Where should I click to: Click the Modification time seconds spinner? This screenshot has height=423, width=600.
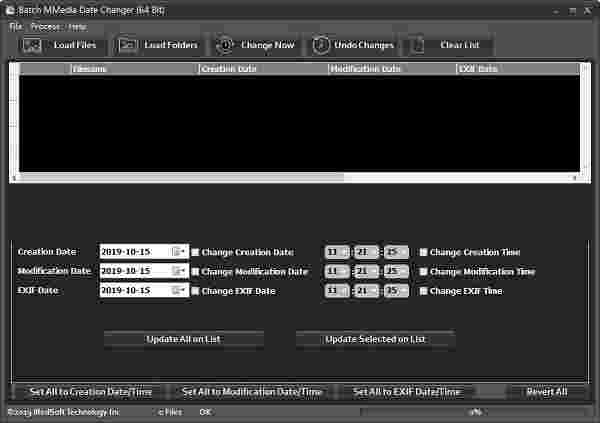396,271
